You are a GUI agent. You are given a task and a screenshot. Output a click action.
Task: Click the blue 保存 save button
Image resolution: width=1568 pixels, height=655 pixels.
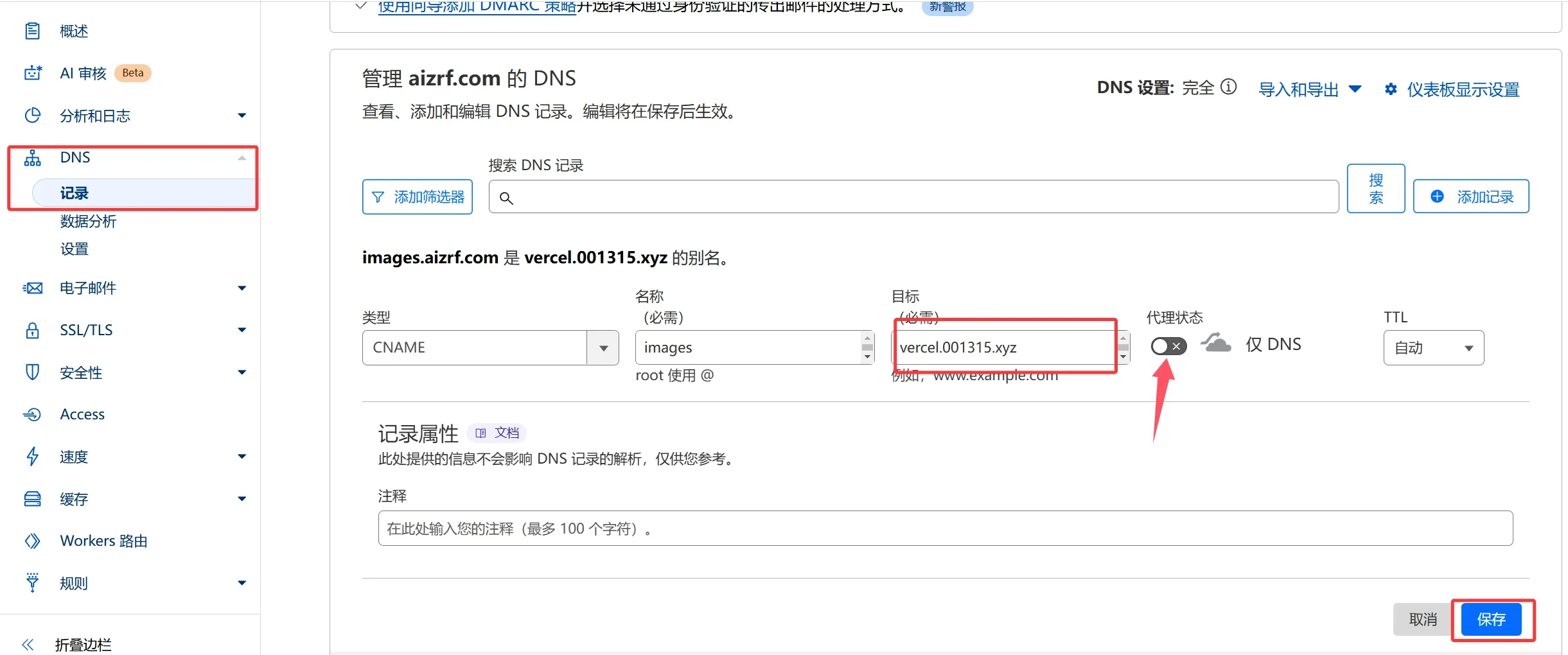coord(1491,619)
